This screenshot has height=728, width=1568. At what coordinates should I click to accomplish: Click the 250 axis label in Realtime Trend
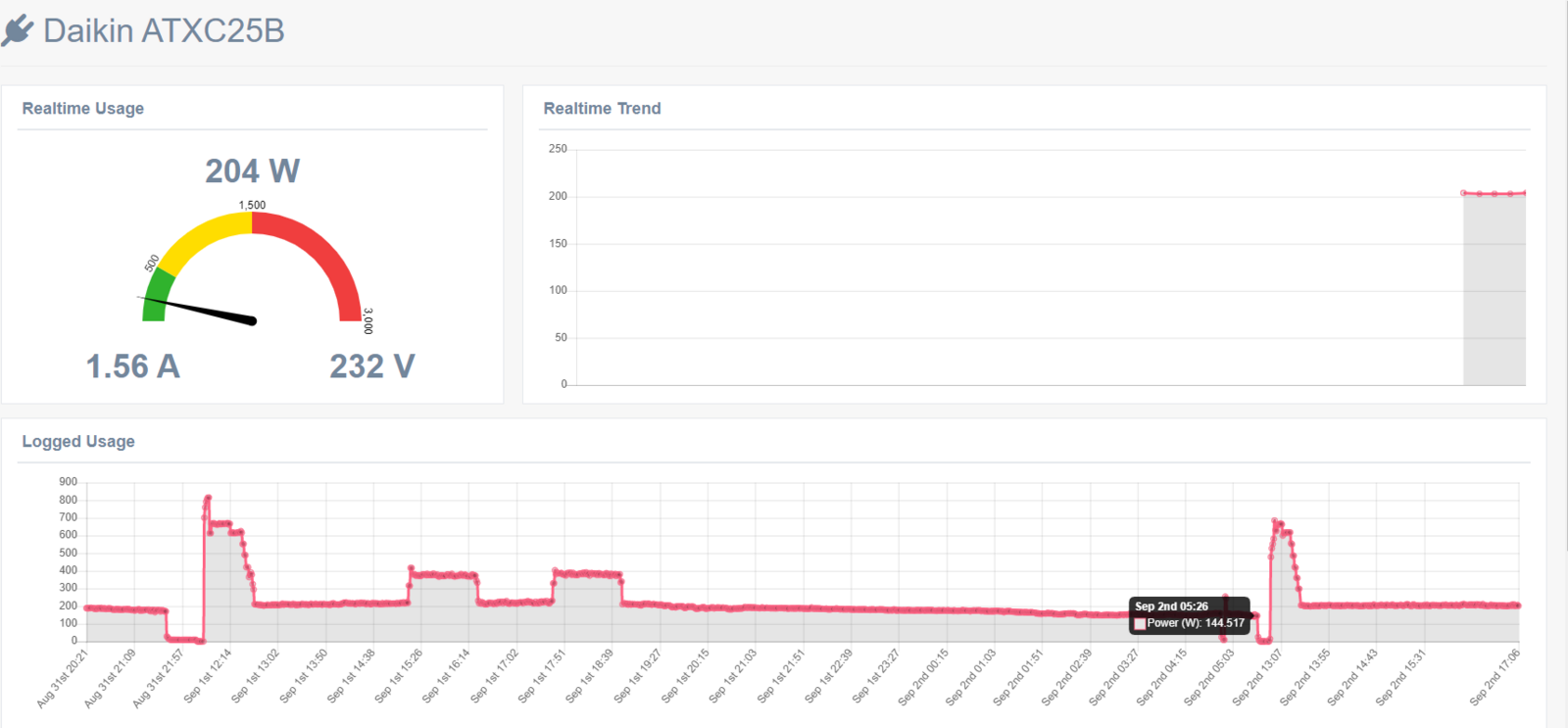[x=558, y=149]
